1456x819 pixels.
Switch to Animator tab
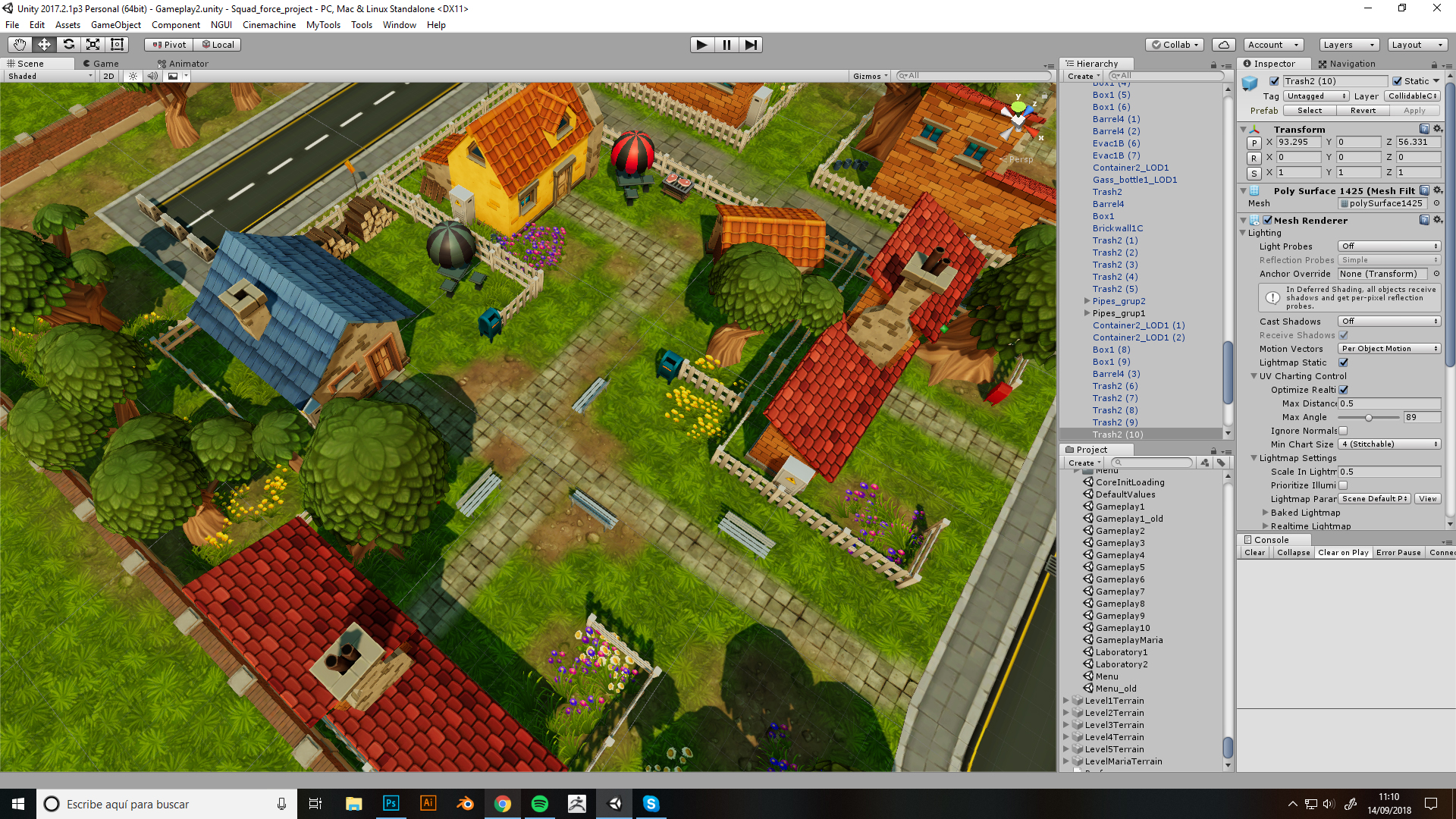tap(183, 64)
